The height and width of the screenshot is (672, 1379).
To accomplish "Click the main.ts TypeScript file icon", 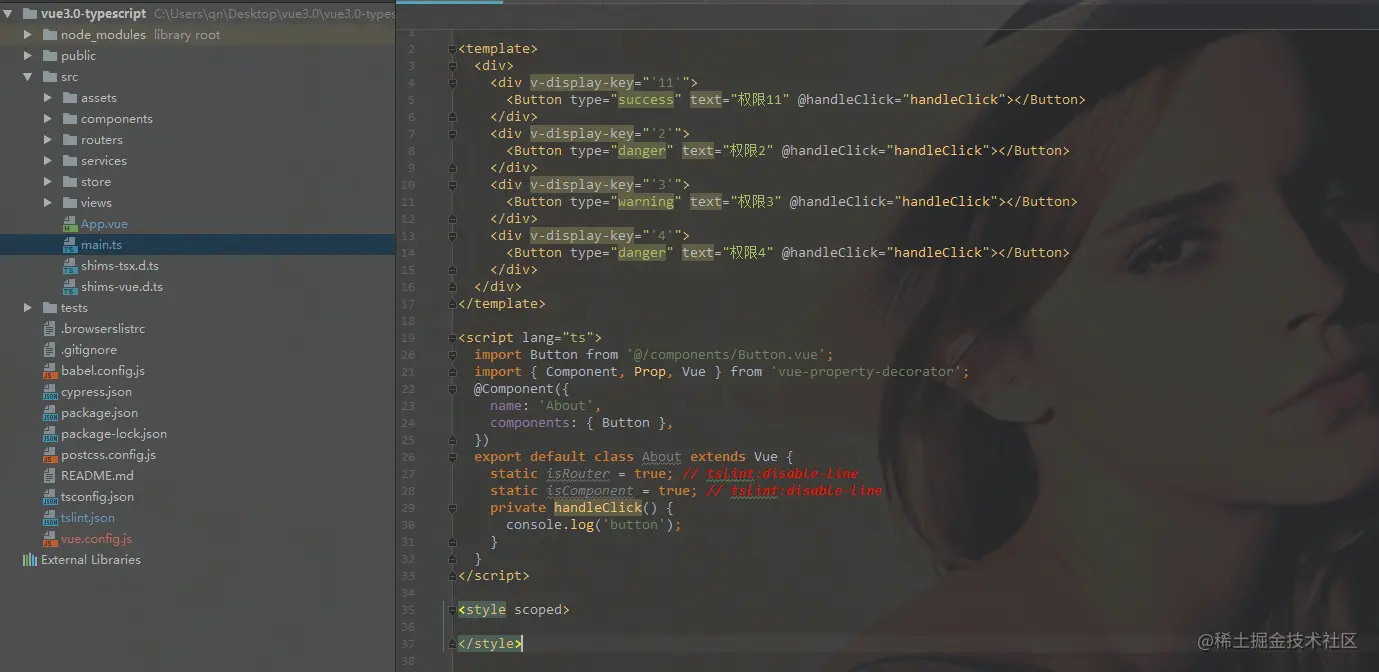I will (70, 245).
